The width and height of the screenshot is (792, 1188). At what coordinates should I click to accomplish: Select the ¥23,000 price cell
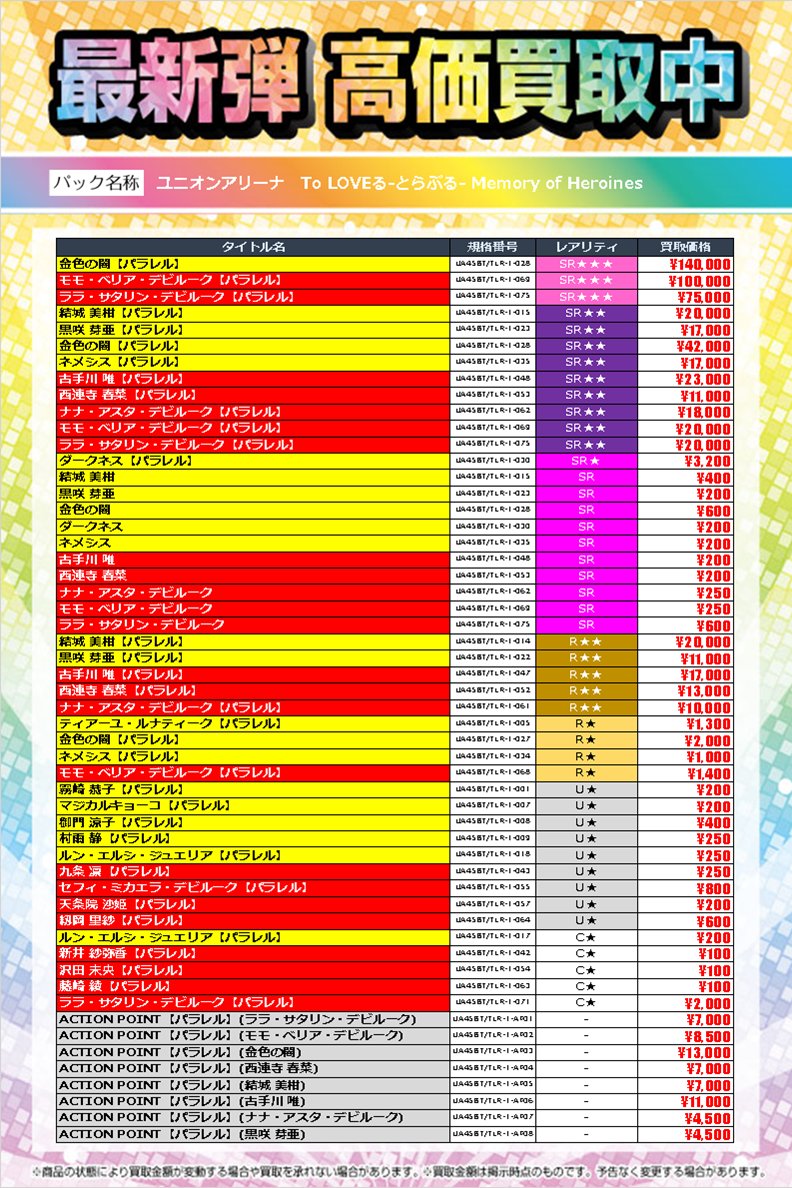(x=685, y=379)
